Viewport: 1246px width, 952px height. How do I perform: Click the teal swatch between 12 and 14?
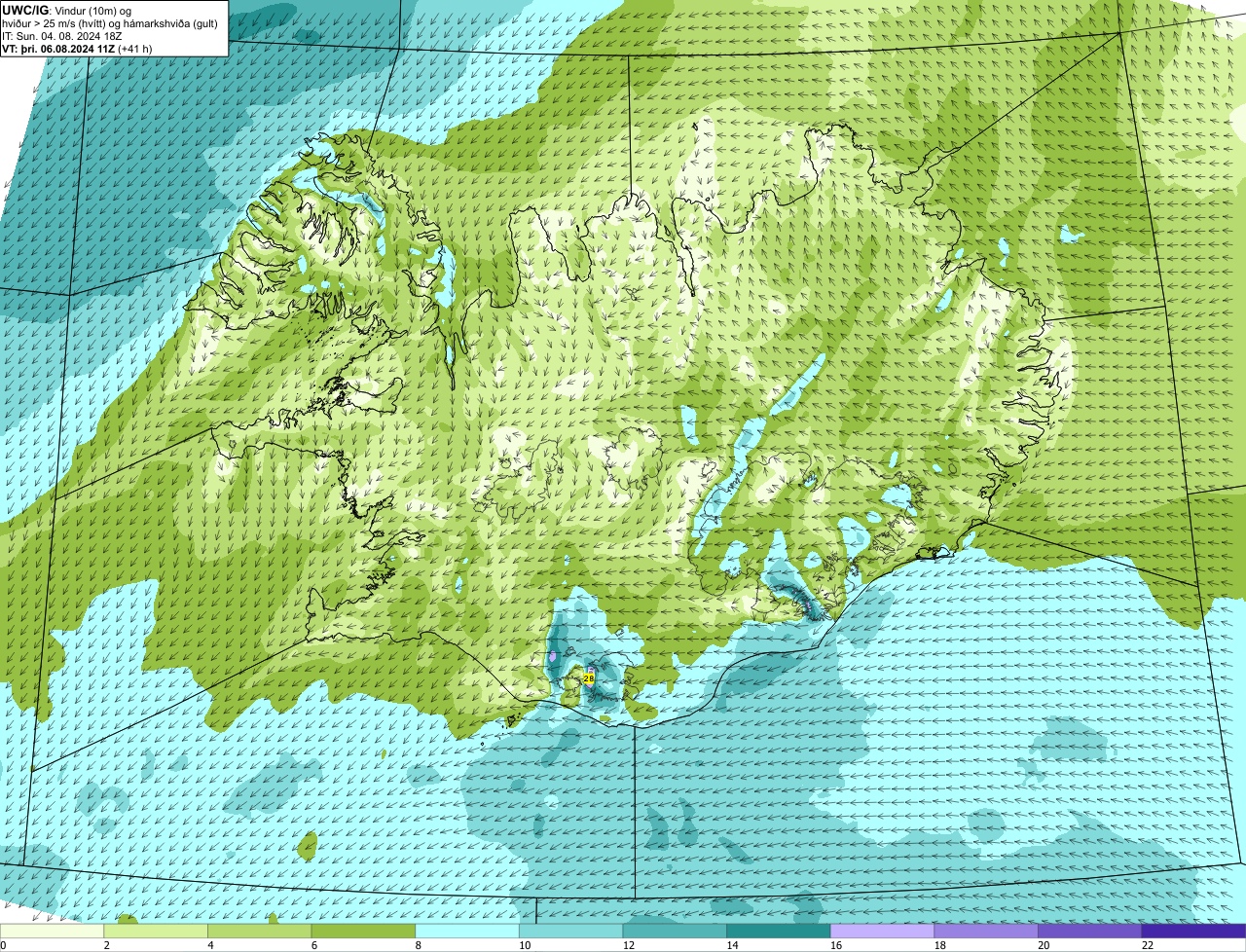pyautogui.click(x=675, y=932)
